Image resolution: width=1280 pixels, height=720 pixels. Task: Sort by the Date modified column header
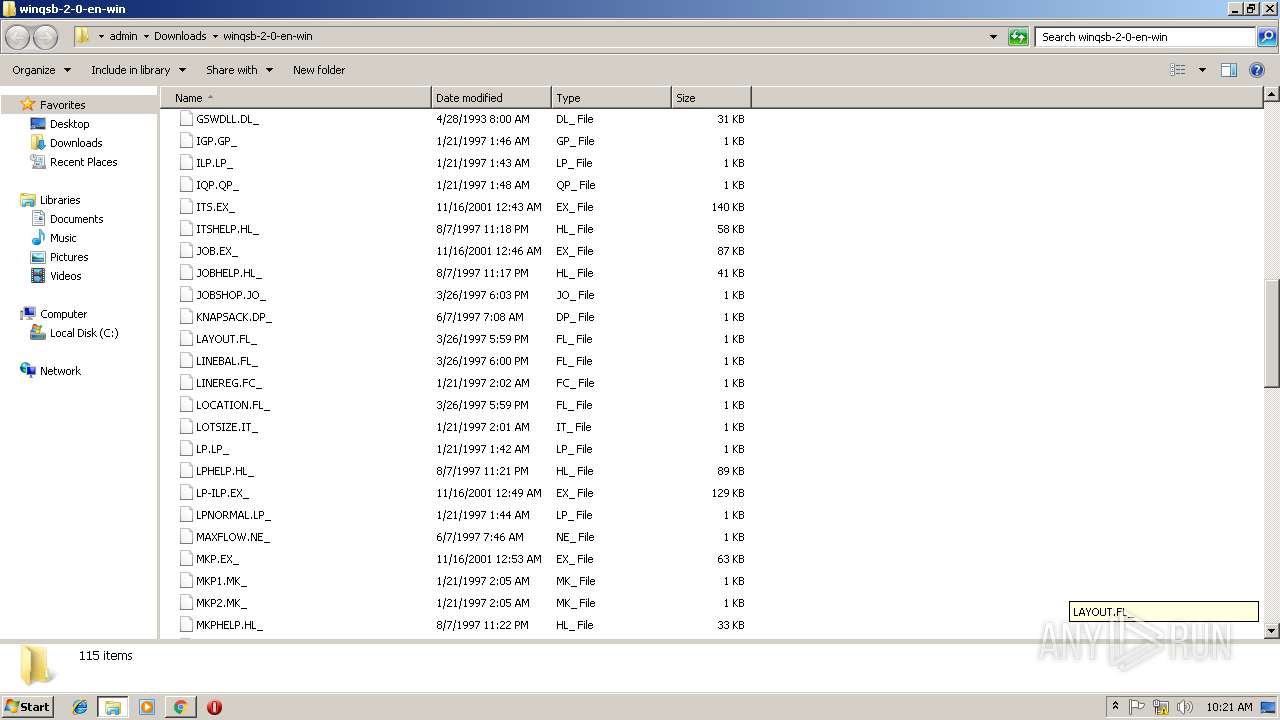point(491,98)
